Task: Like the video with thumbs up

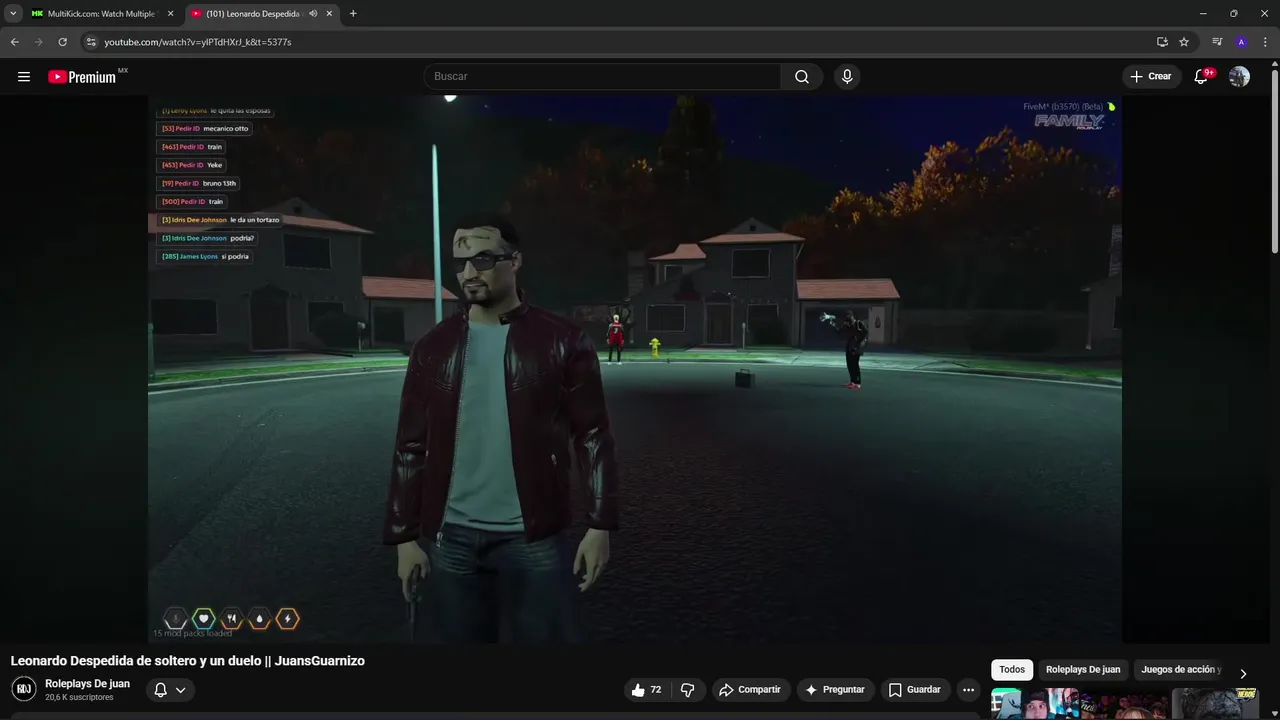Action: point(646,690)
